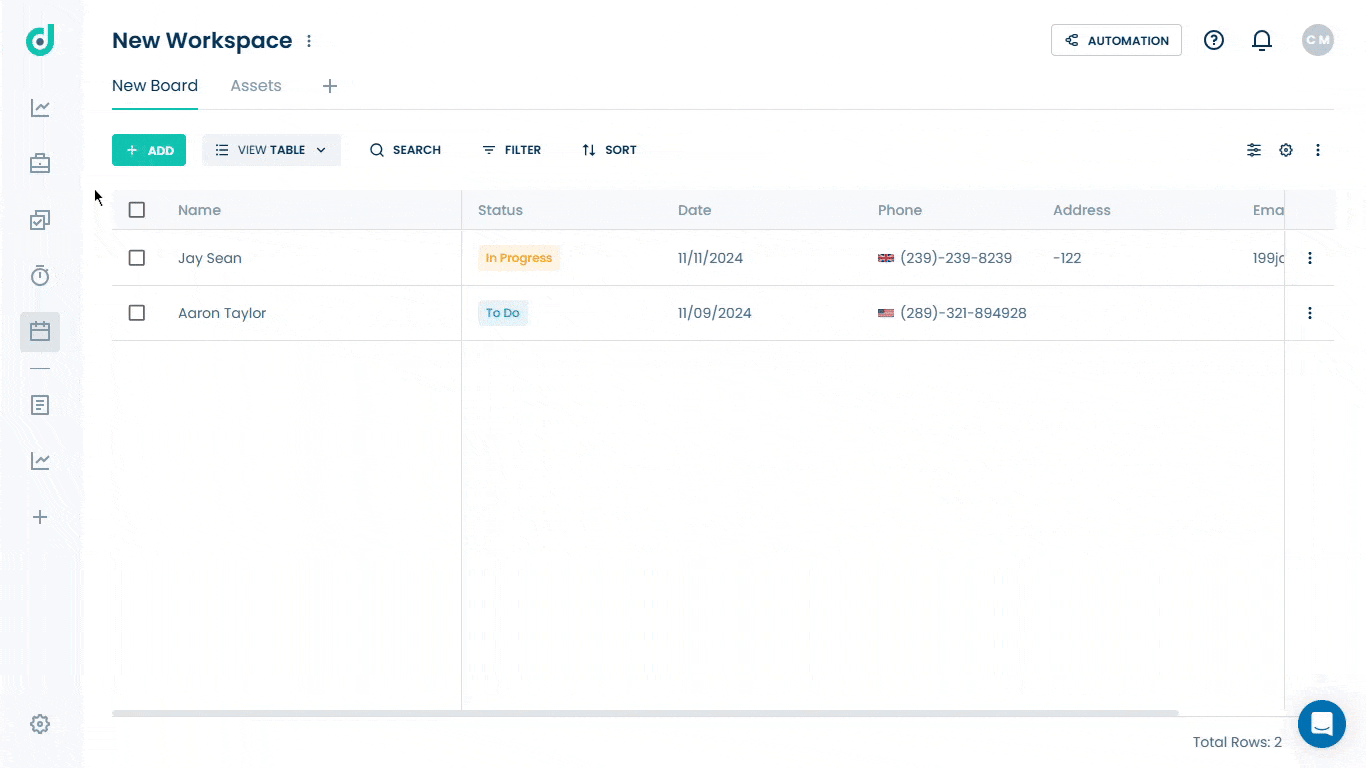Open row options for Jay Sean
The image size is (1366, 768).
[1310, 258]
